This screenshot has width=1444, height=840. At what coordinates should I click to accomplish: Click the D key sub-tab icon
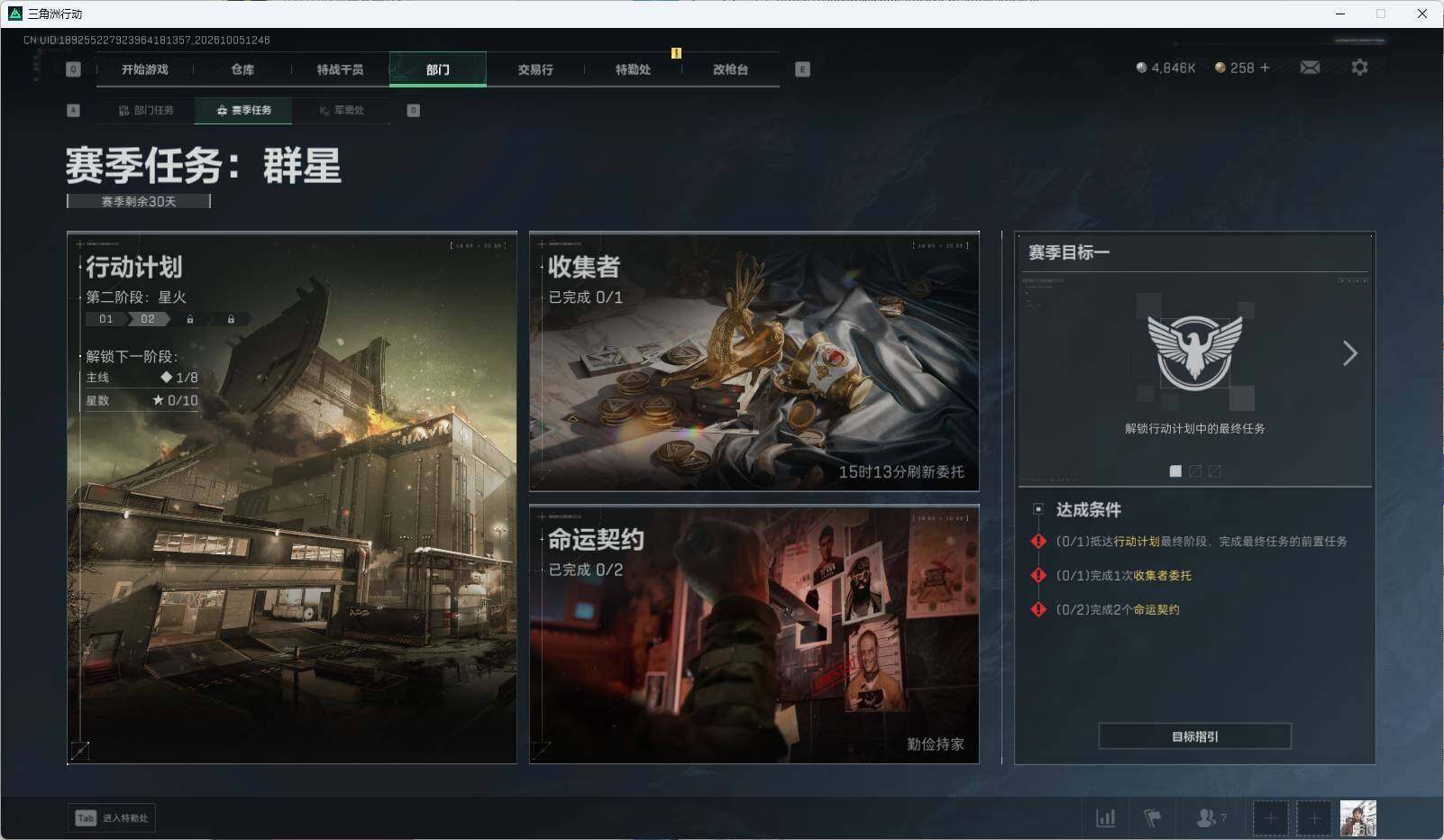tap(413, 111)
